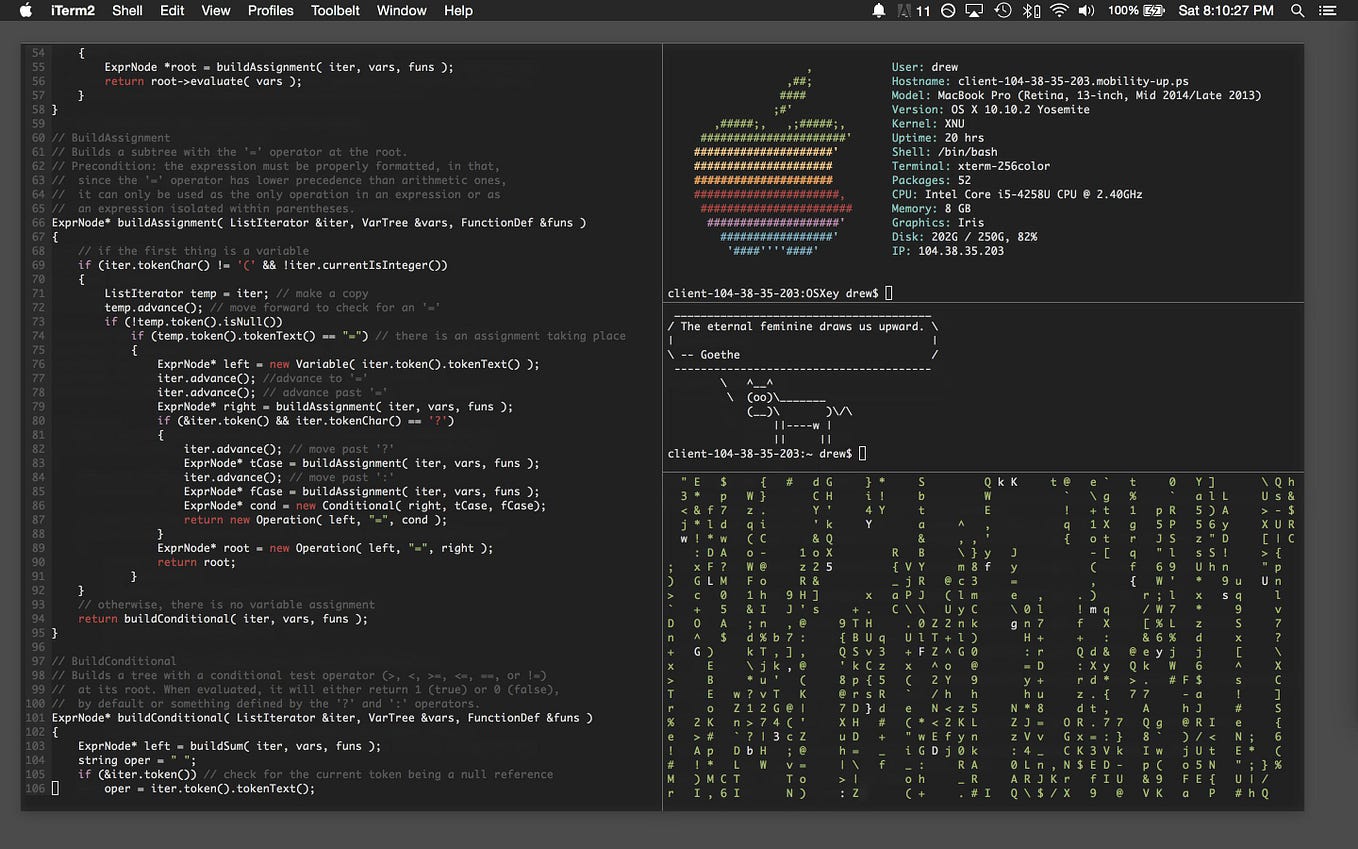Open the Toolbelt menu
1358x849 pixels.
tap(335, 11)
